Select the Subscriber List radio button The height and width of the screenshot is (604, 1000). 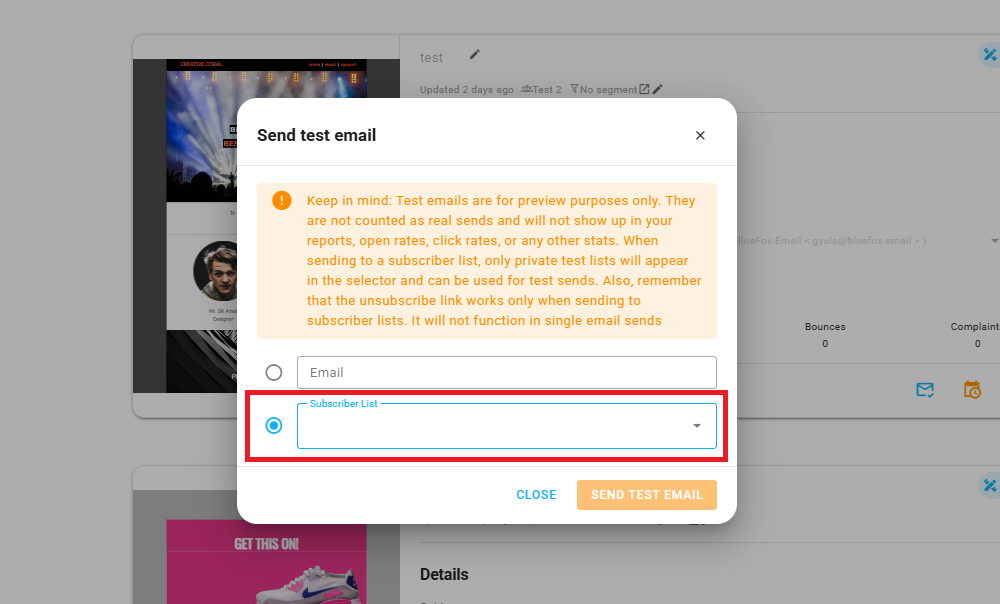[273, 425]
